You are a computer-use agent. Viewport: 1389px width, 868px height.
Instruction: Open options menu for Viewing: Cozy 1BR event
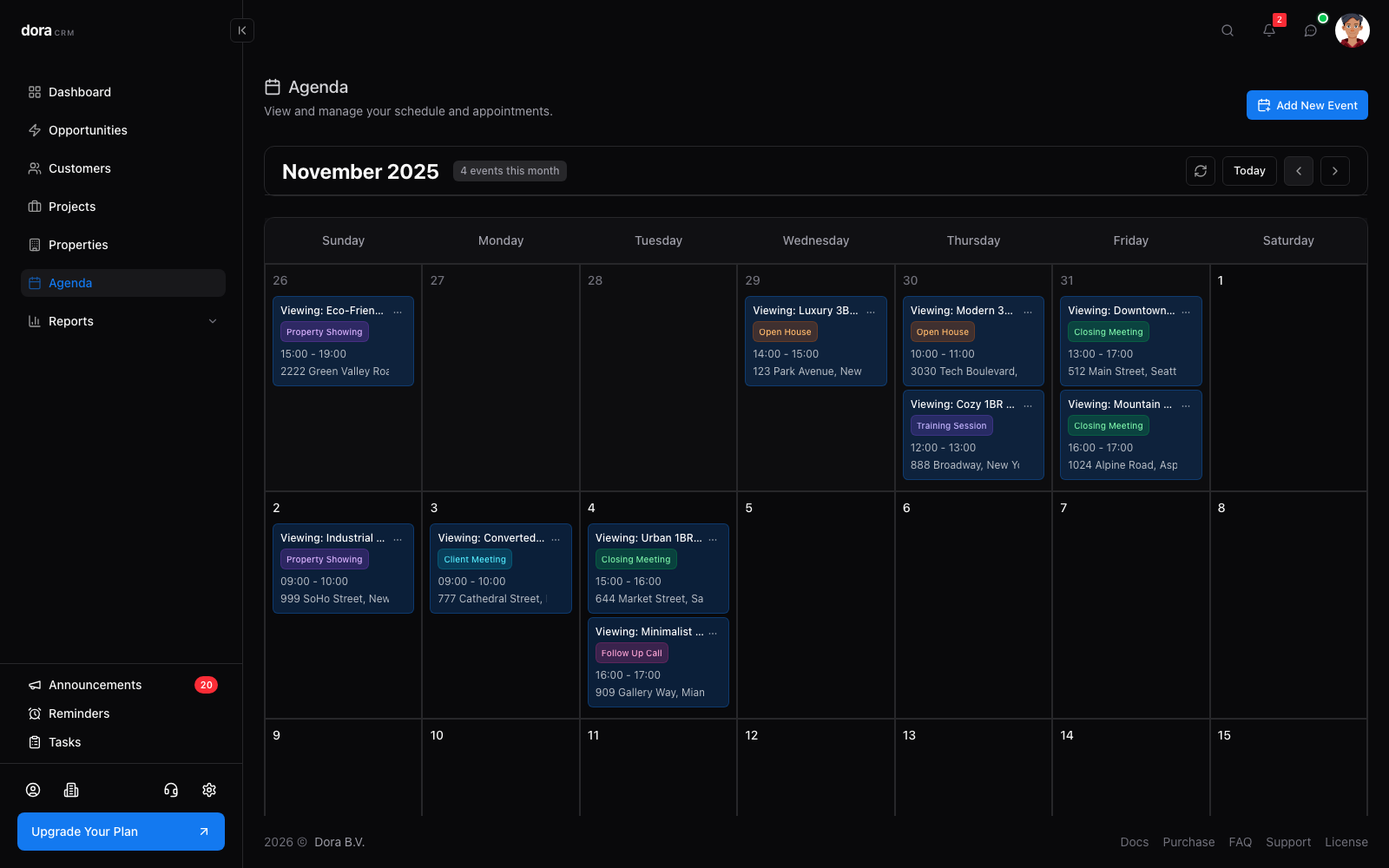pyautogui.click(x=1028, y=404)
